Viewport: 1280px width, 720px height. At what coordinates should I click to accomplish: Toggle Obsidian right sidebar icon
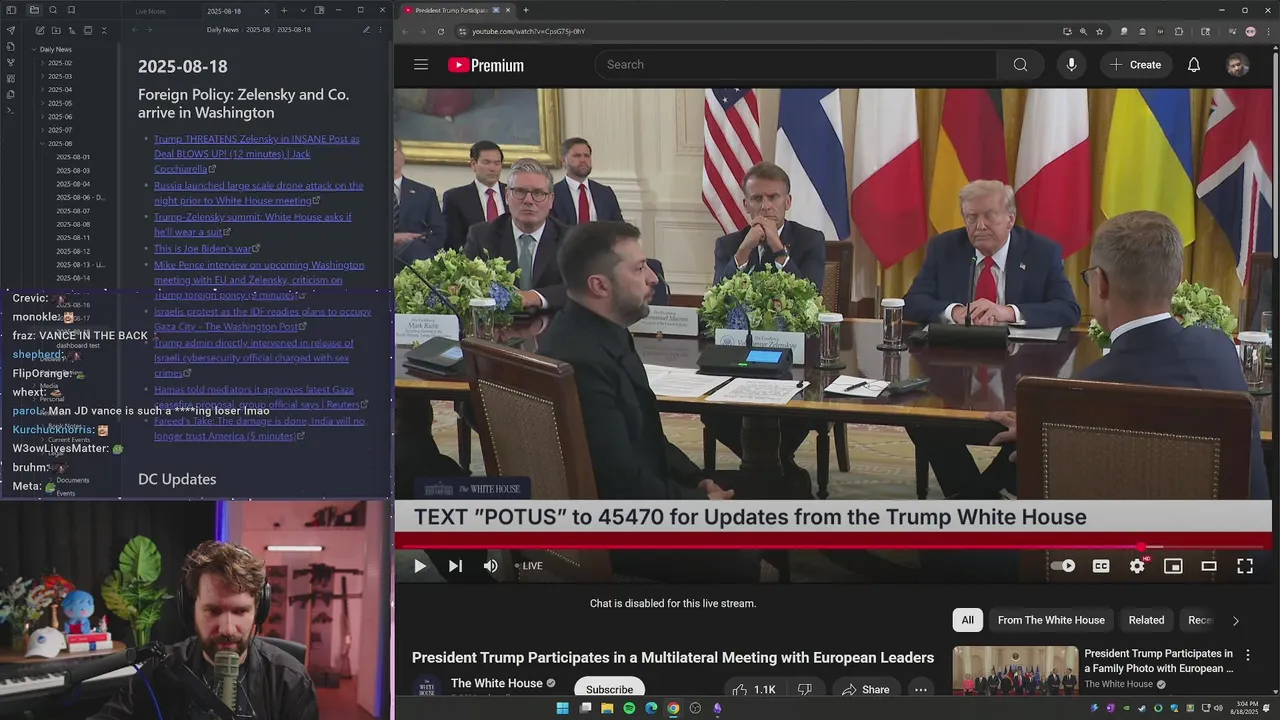[x=319, y=10]
